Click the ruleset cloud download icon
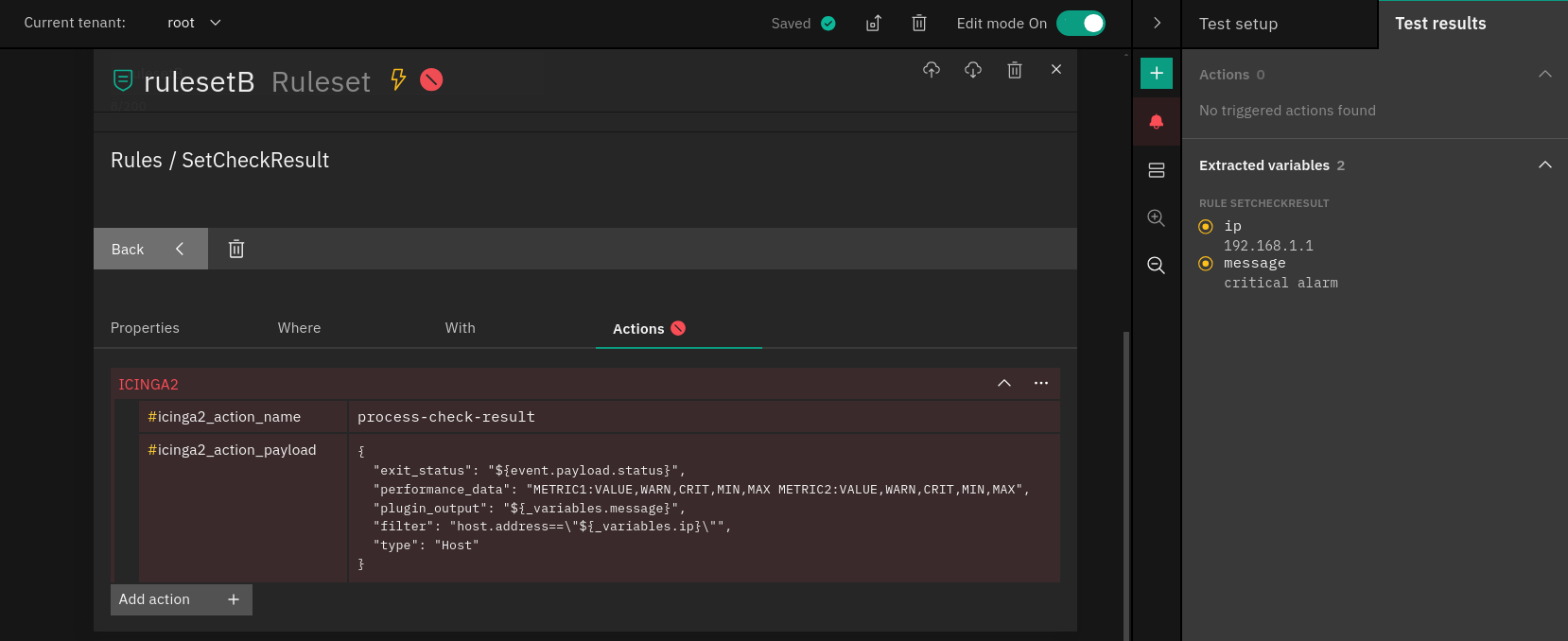Image resolution: width=1568 pixels, height=641 pixels. click(x=973, y=70)
